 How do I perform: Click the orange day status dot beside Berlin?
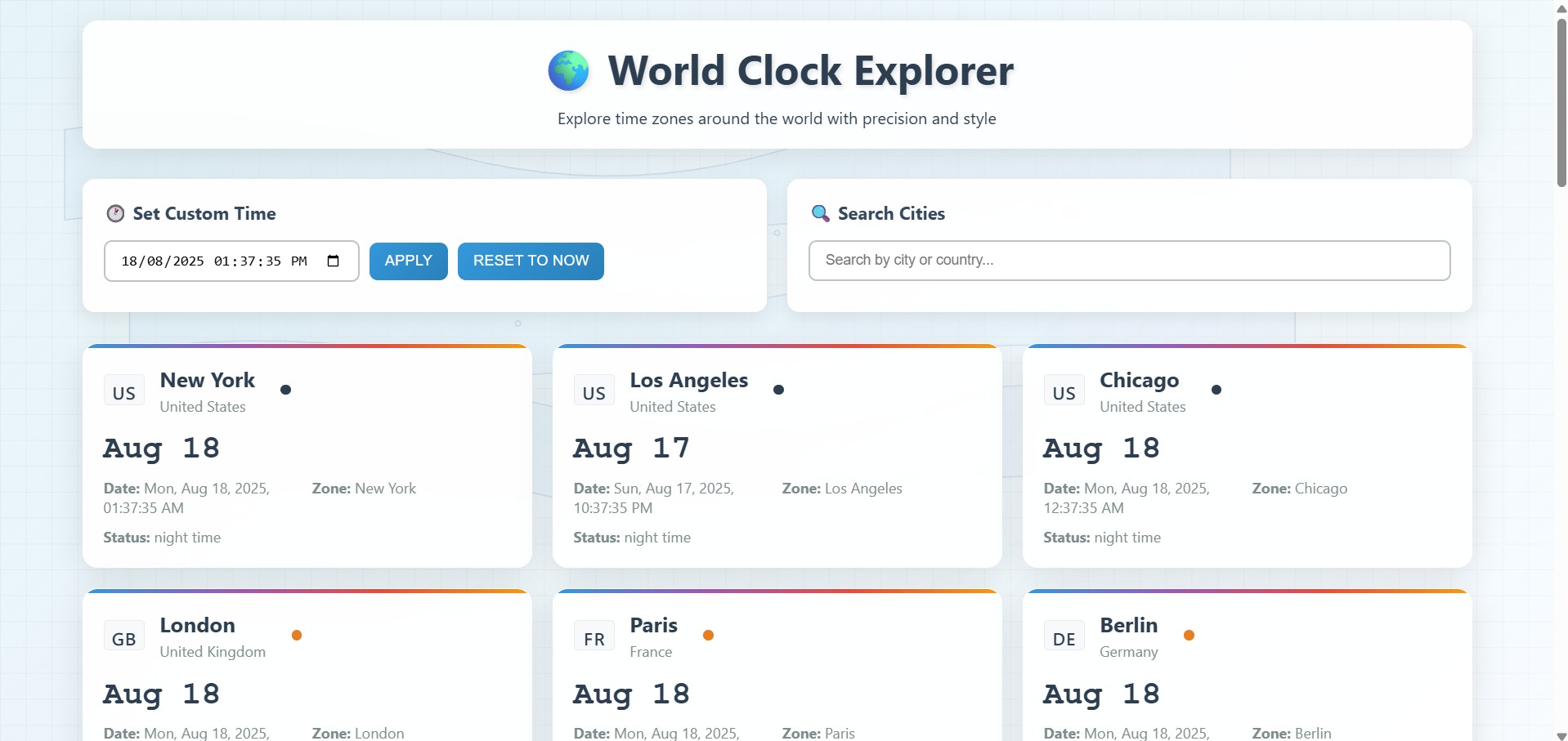pyautogui.click(x=1189, y=635)
